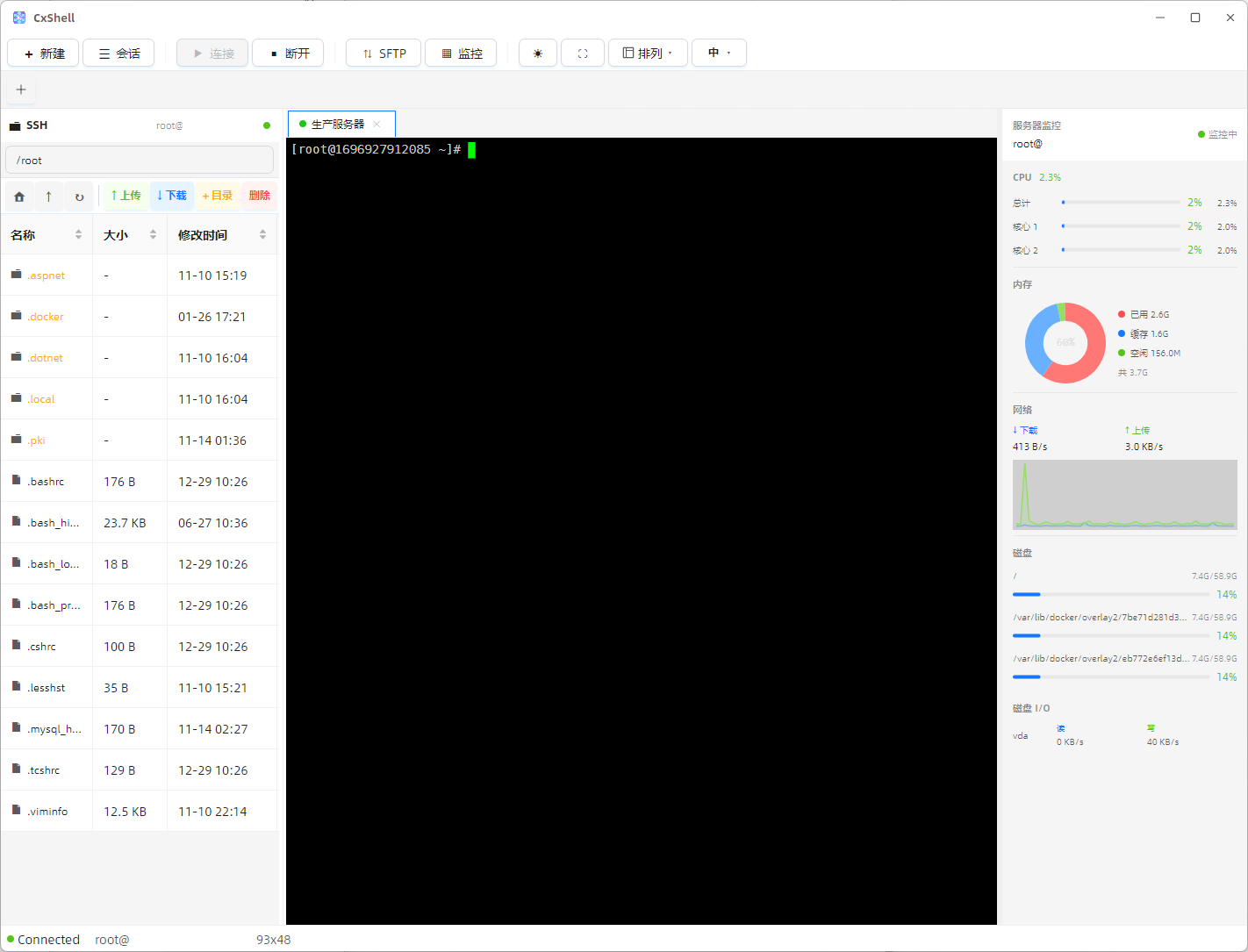Click the 删除 delete button
This screenshot has width=1248, height=952.
point(259,196)
